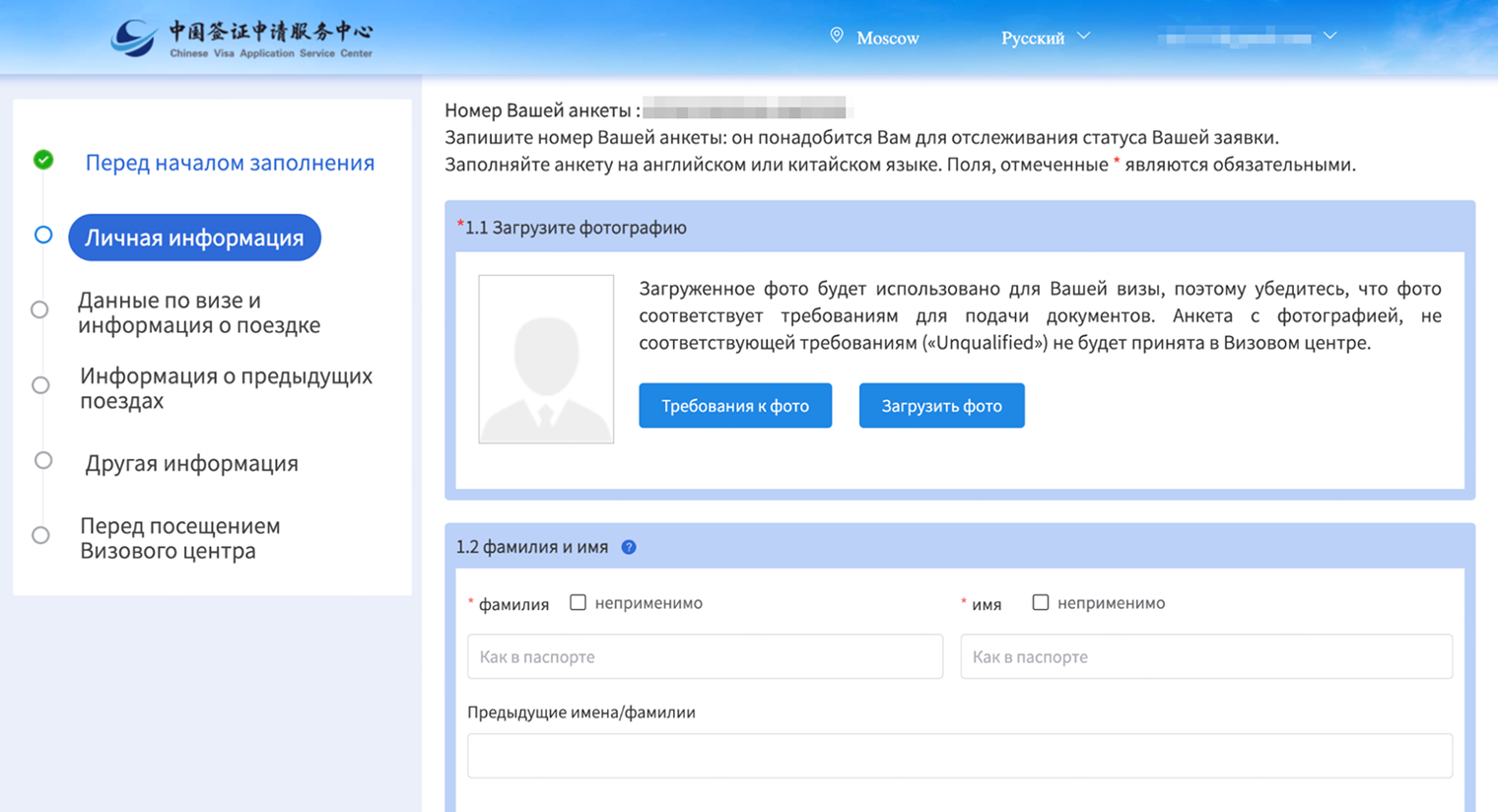Screen dimensions: 1498x812
Task: Open "Информация о предыдущих поездах" section
Action: click(226, 387)
